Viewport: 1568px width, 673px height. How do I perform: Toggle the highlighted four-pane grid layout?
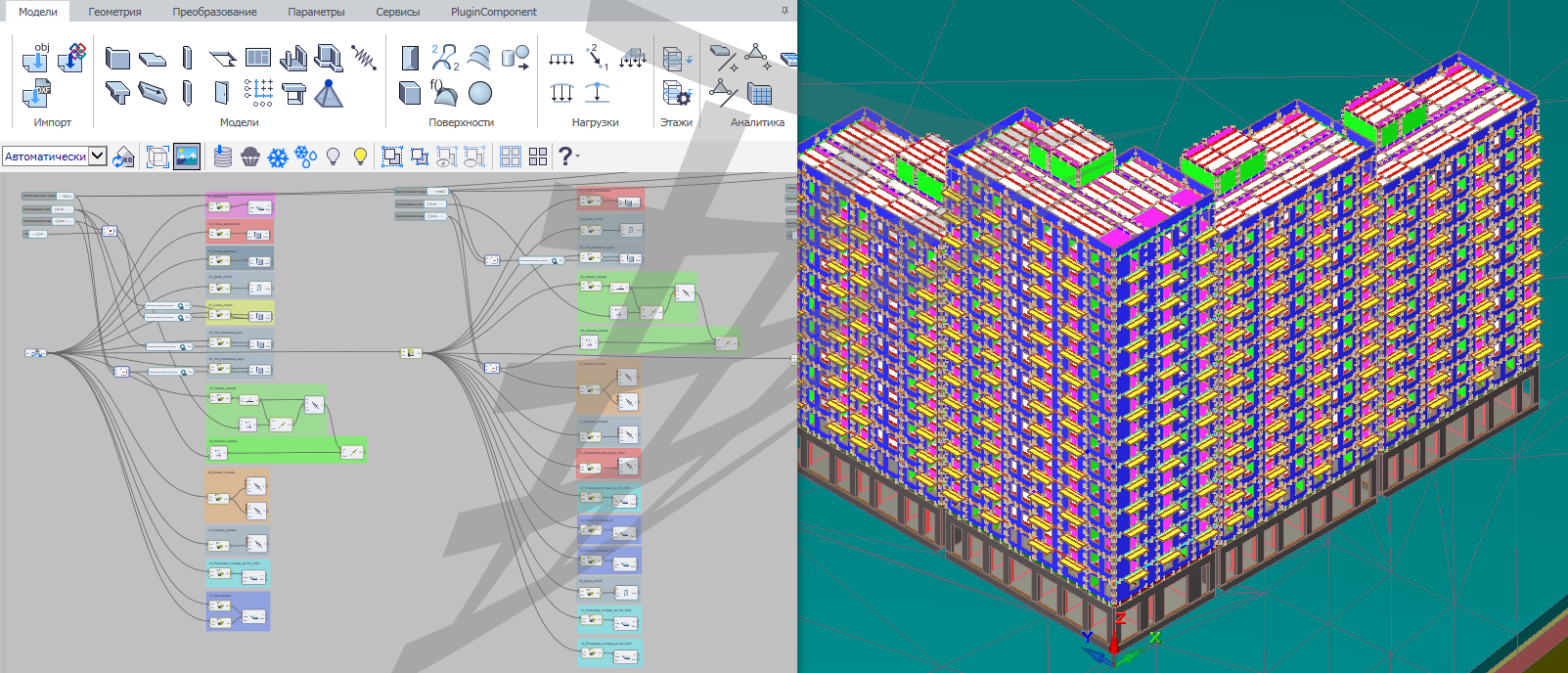tap(511, 157)
